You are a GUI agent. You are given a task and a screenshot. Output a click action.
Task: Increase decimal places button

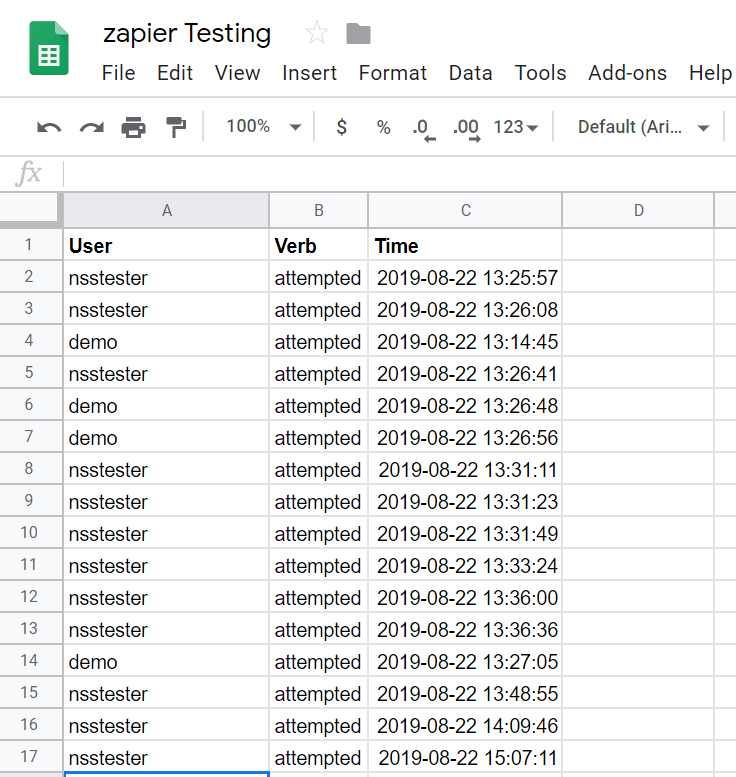click(466, 129)
